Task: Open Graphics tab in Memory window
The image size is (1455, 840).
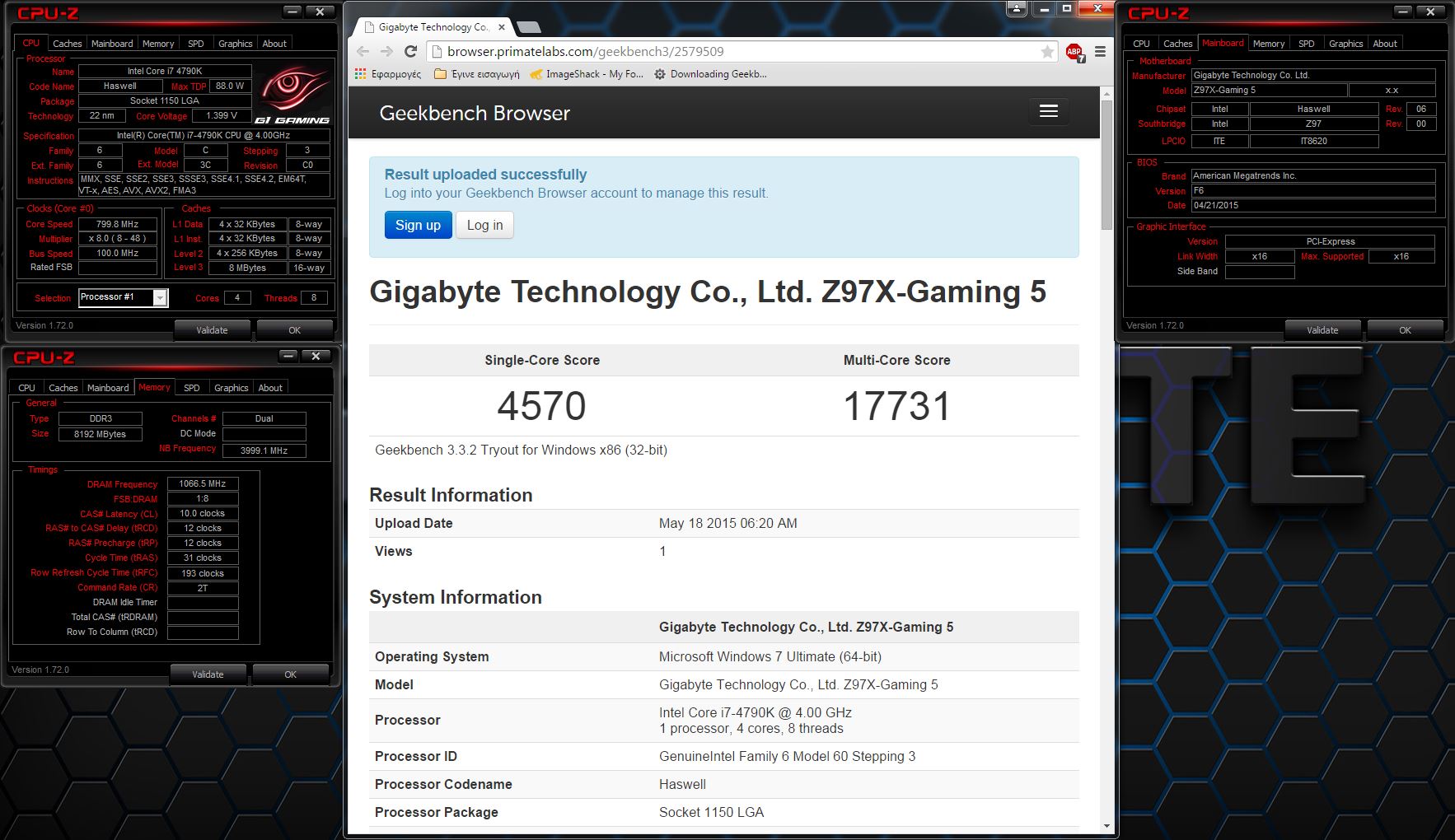Action: point(232,388)
